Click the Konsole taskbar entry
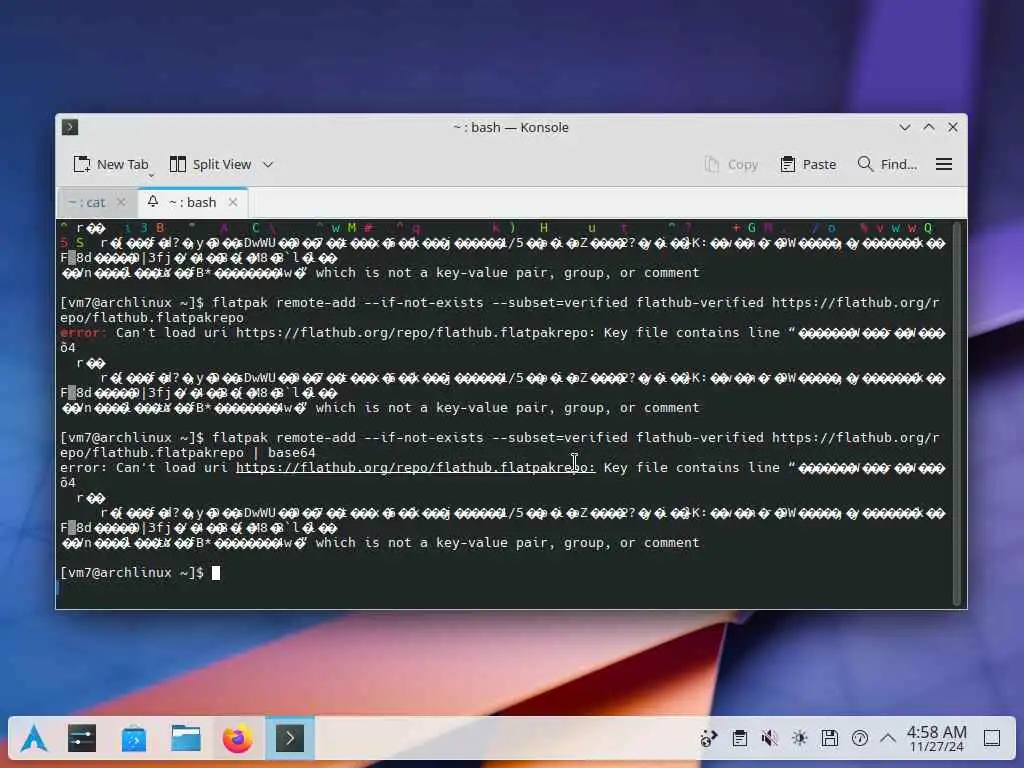This screenshot has width=1024, height=768. [290, 739]
